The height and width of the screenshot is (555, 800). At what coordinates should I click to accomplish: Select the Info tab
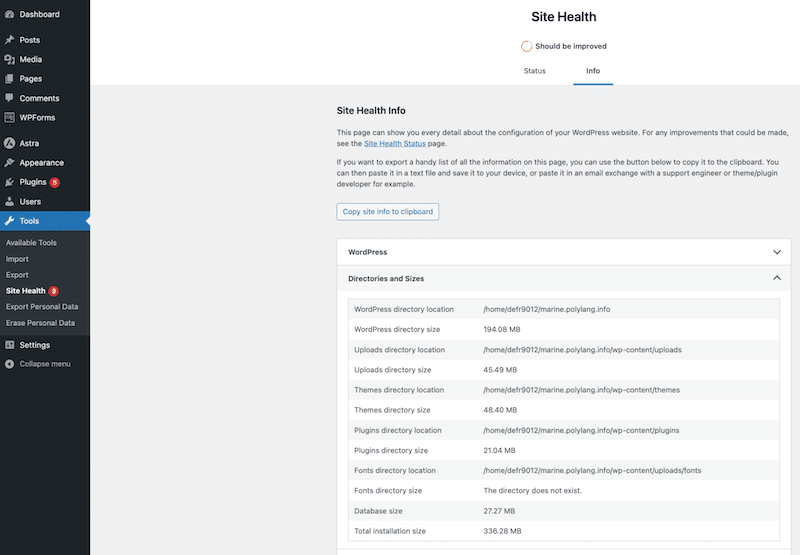click(x=593, y=71)
